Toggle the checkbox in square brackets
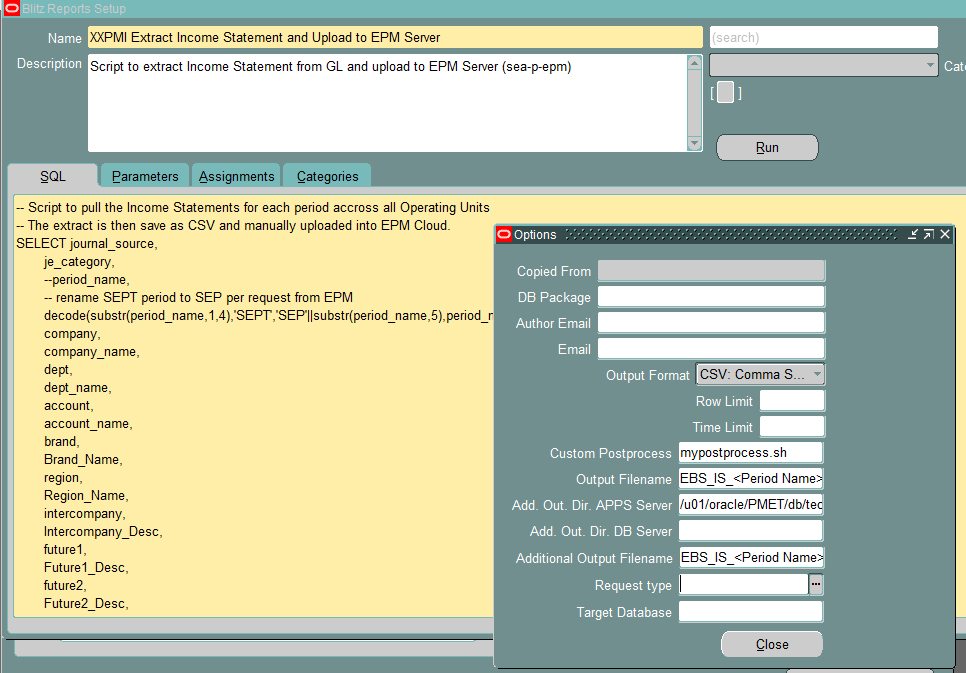The image size is (966, 673). [x=726, y=93]
